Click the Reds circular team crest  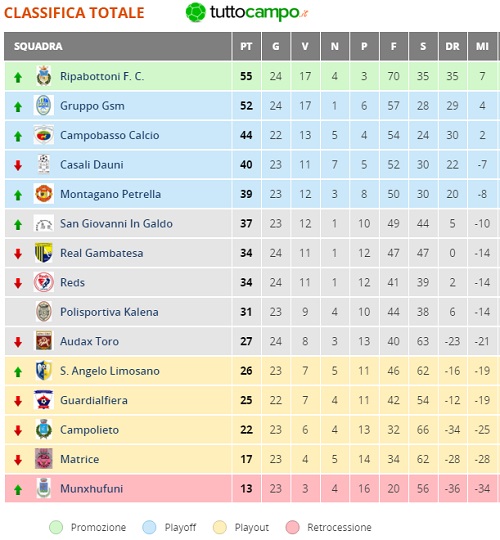coord(44,282)
